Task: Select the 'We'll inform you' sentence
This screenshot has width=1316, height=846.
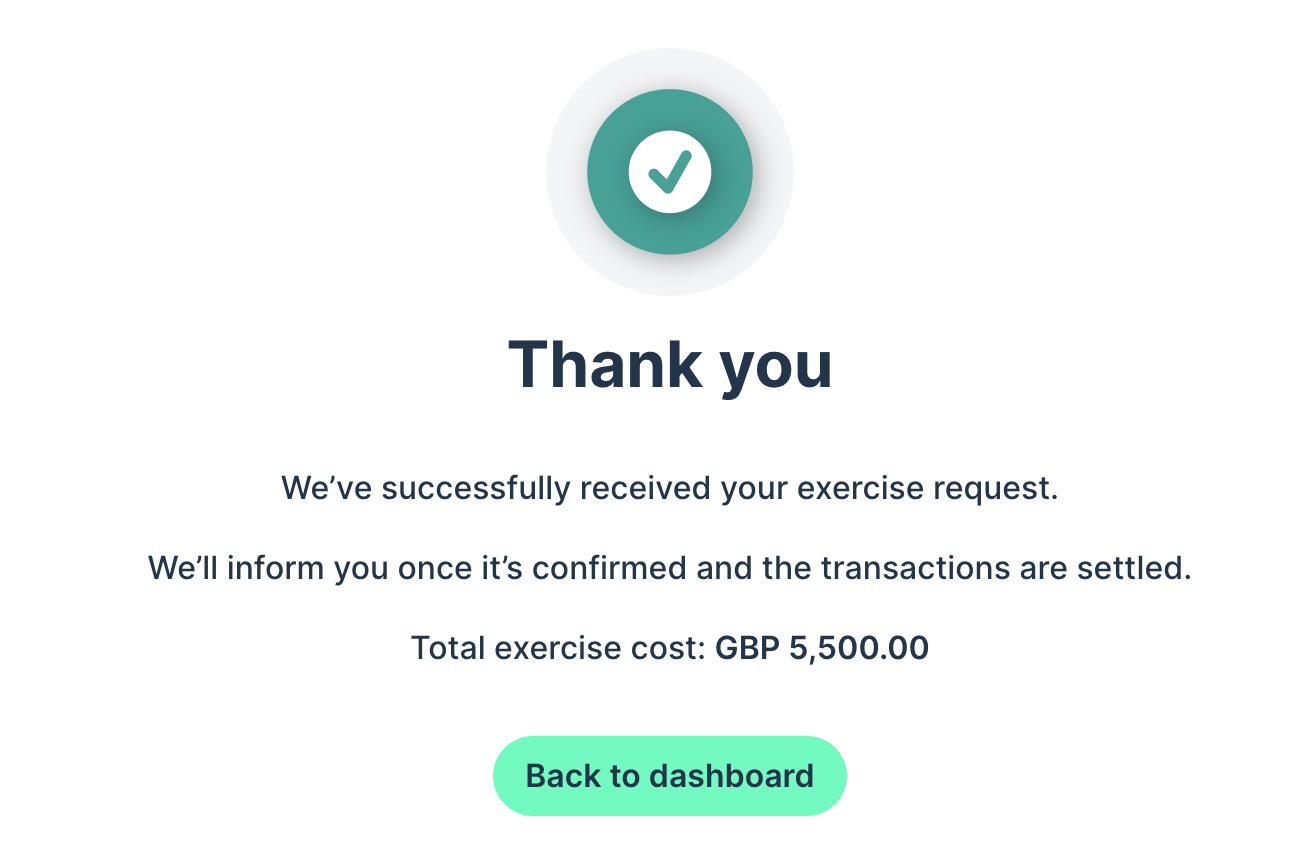Action: [670, 569]
